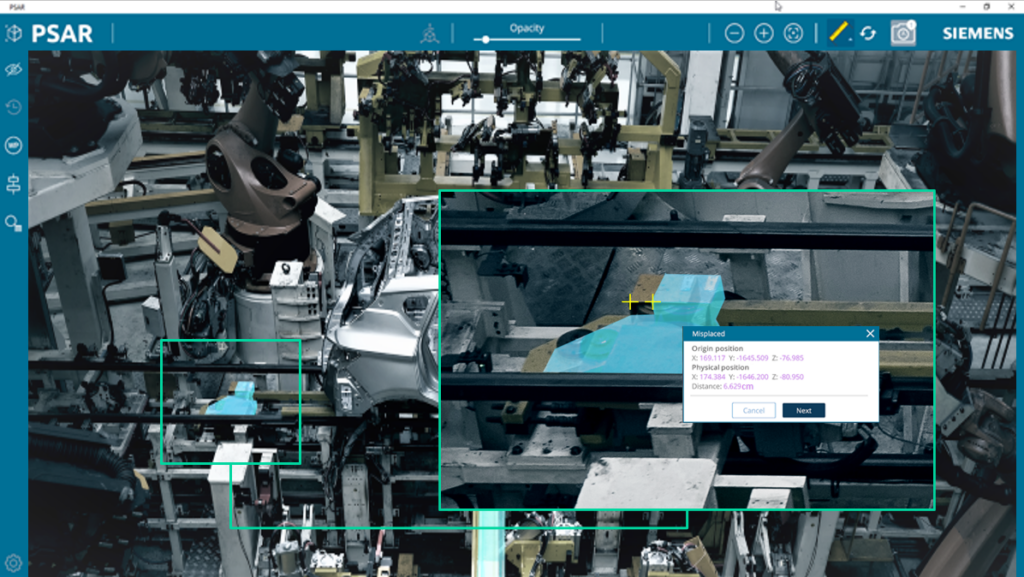Adjust the Opacity slider
This screenshot has height=577, width=1024.
pos(487,40)
